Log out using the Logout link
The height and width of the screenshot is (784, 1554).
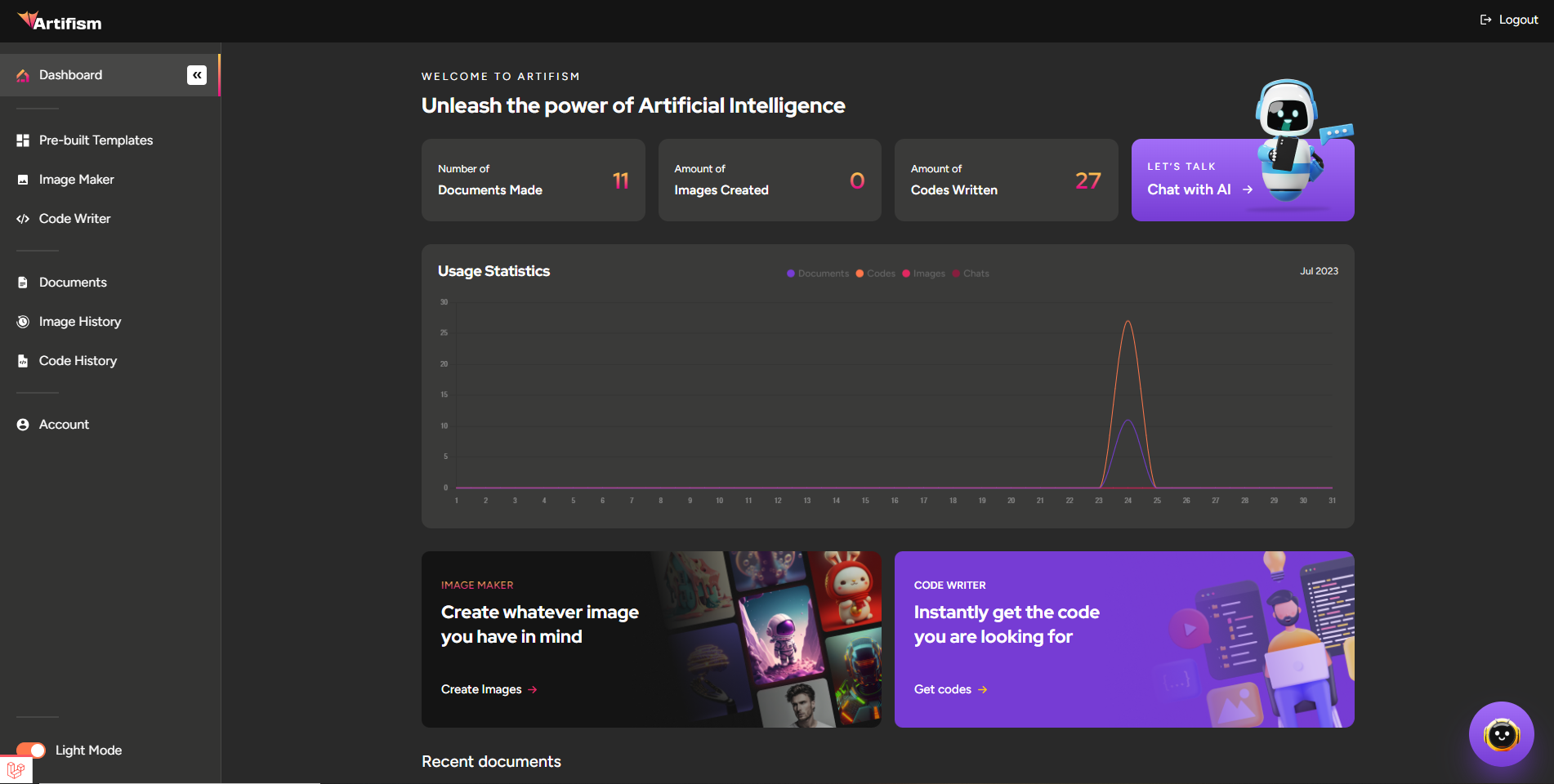[x=1509, y=20]
